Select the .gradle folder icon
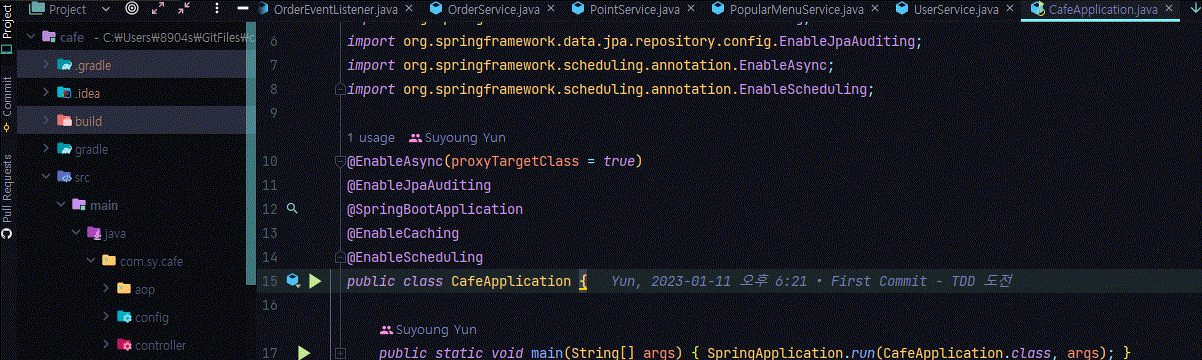1202x360 pixels. click(65, 65)
